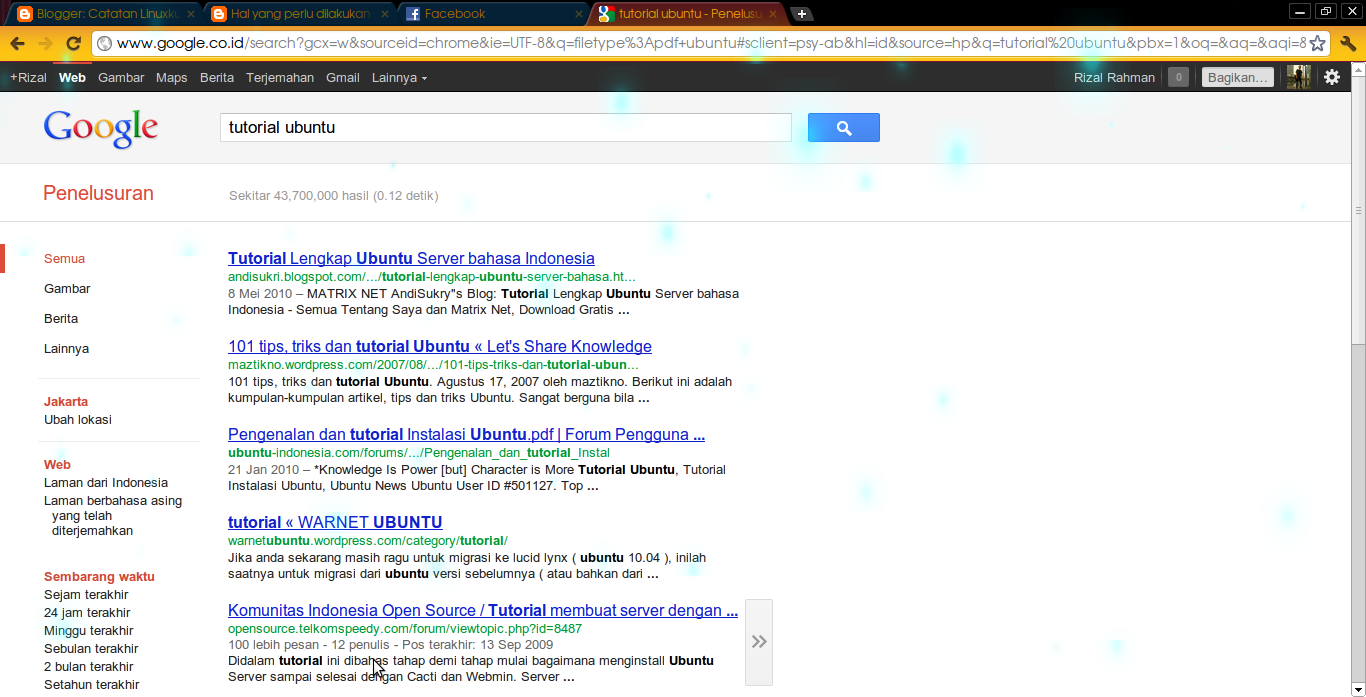Click andisukri.blogspot.com green URL text
This screenshot has height=697, width=1366.
click(432, 277)
